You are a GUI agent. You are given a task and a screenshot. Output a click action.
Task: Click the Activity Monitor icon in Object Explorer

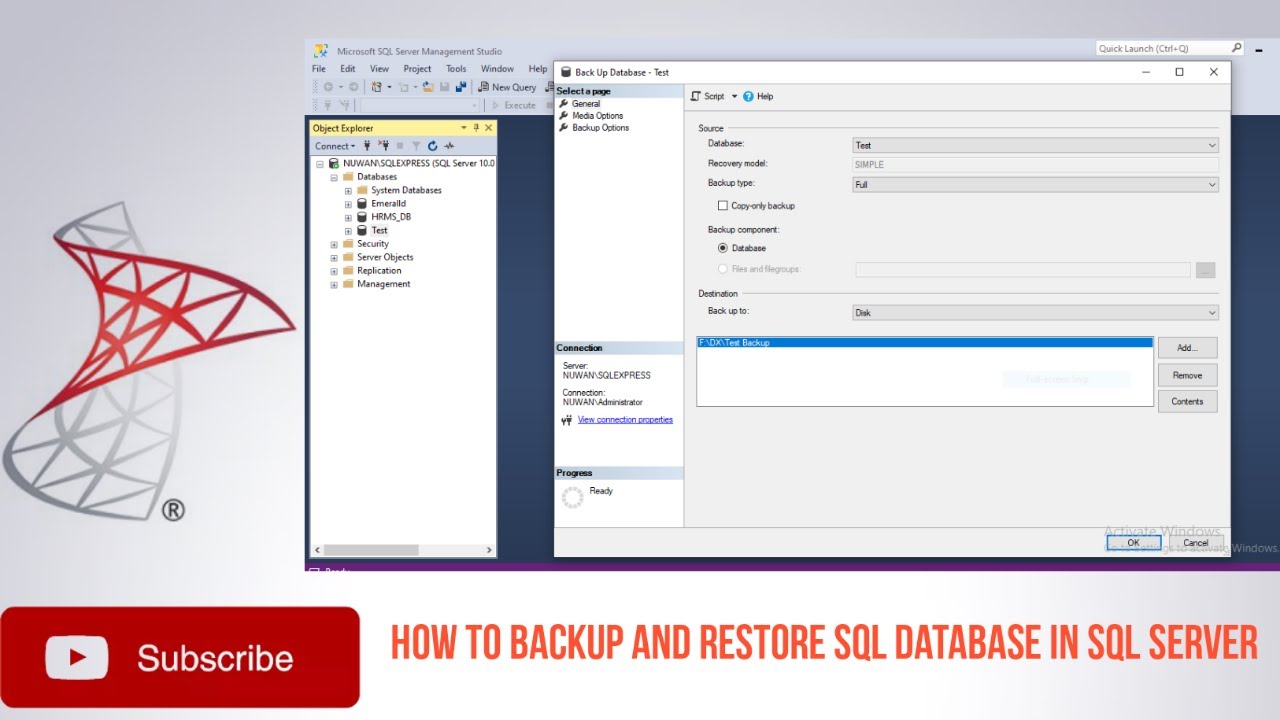tap(449, 146)
